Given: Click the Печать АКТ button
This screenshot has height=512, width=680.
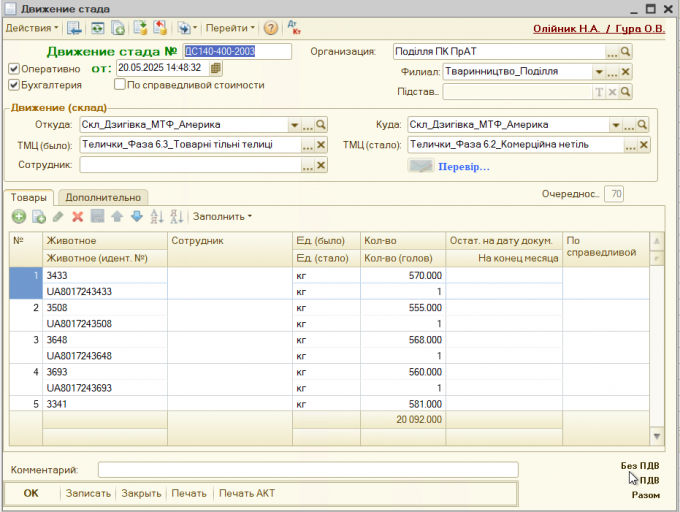Looking at the screenshot, I should (x=247, y=493).
